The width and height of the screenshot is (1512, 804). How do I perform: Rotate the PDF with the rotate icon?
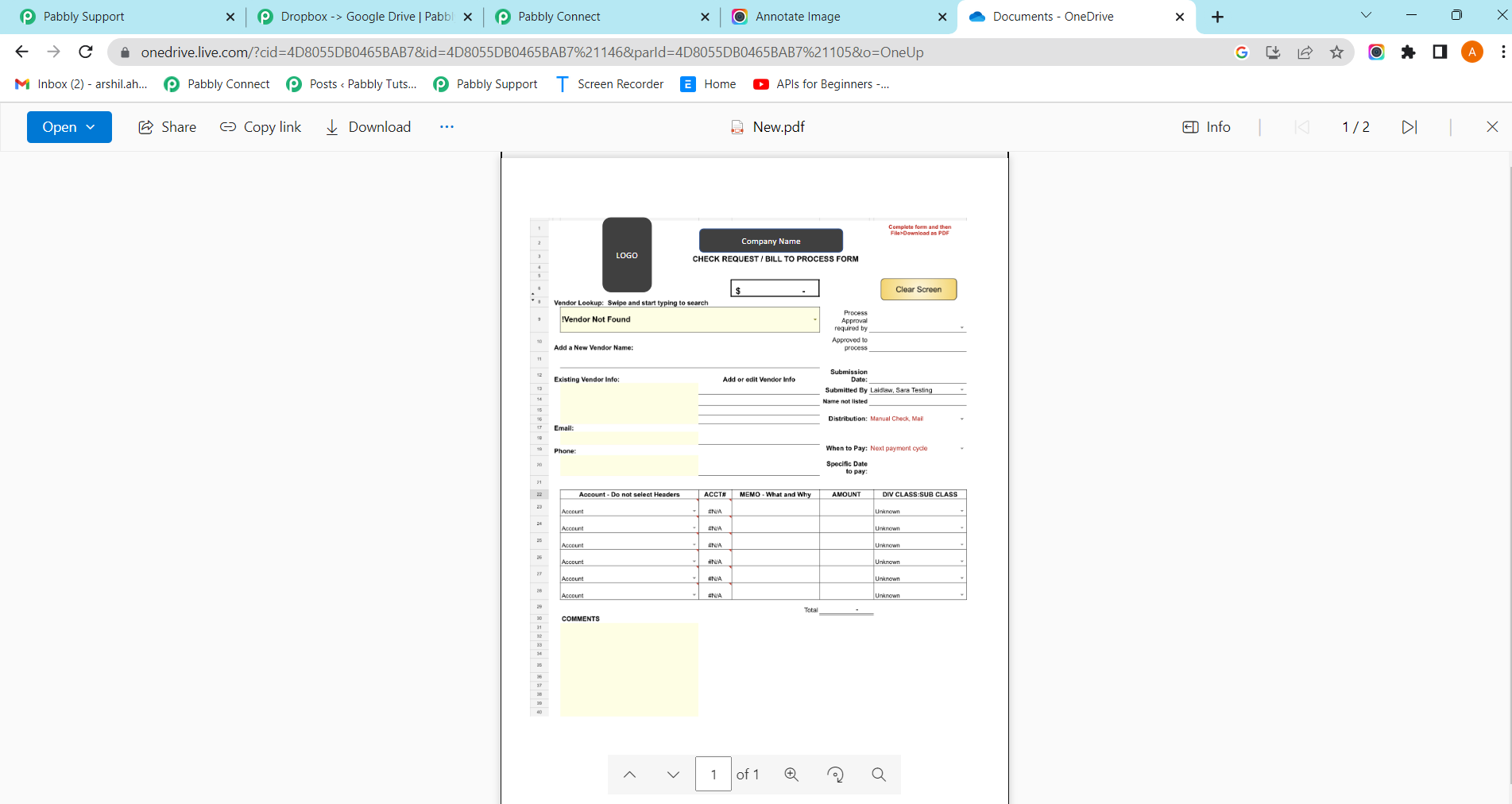click(835, 775)
